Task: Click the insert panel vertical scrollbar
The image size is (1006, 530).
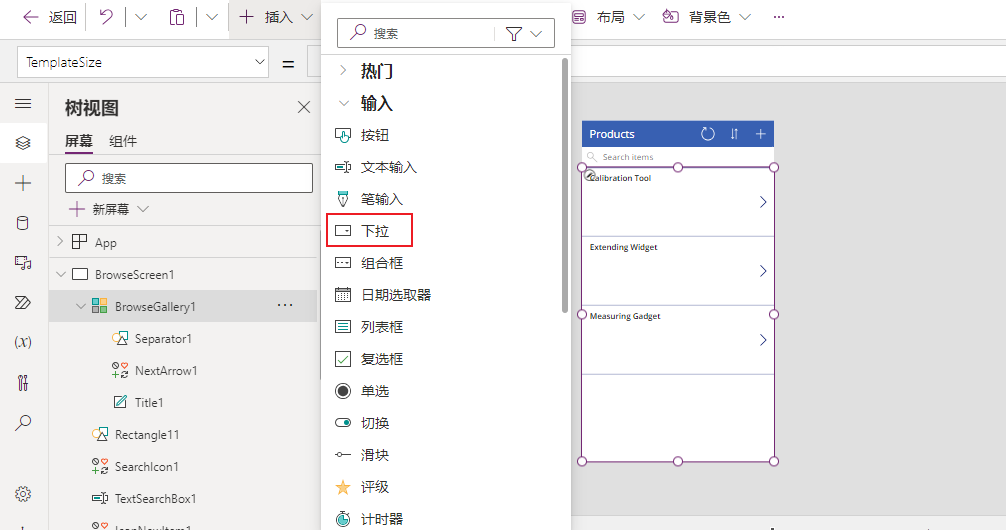Action: [565, 185]
